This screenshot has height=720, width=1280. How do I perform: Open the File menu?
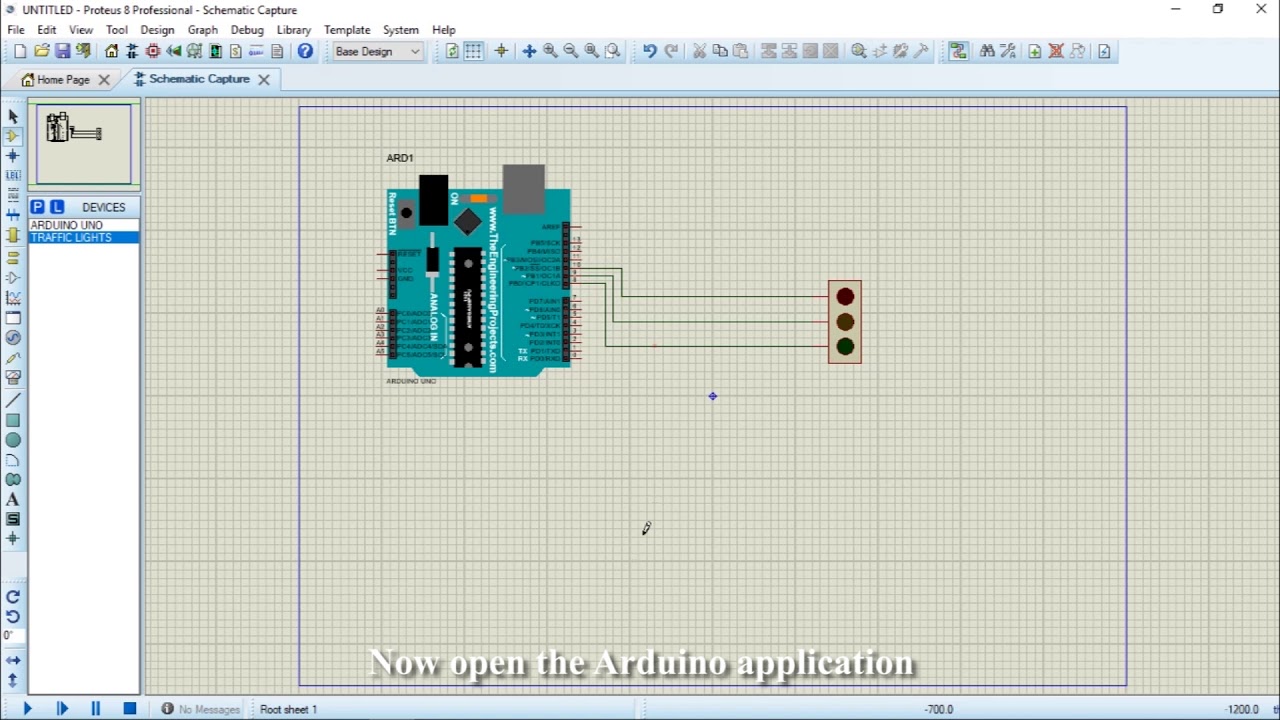click(x=16, y=30)
